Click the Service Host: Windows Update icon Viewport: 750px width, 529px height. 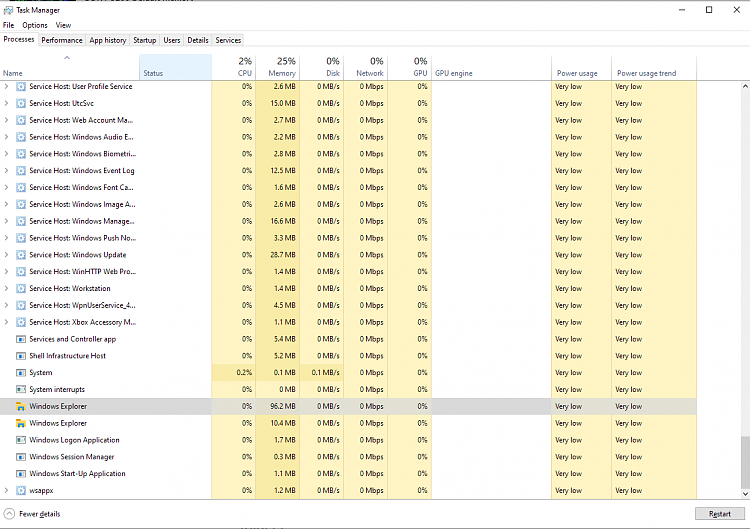point(21,255)
